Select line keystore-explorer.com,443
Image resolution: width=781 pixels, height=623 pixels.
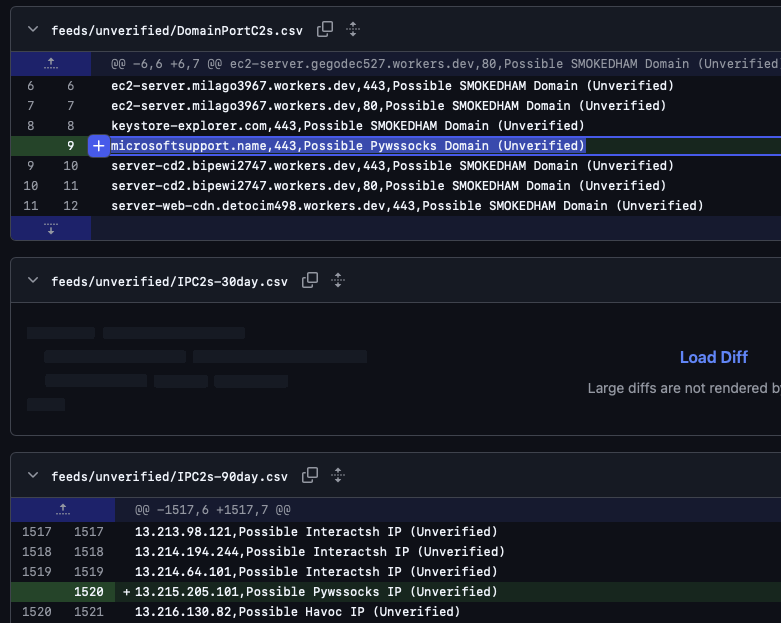pos(348,125)
